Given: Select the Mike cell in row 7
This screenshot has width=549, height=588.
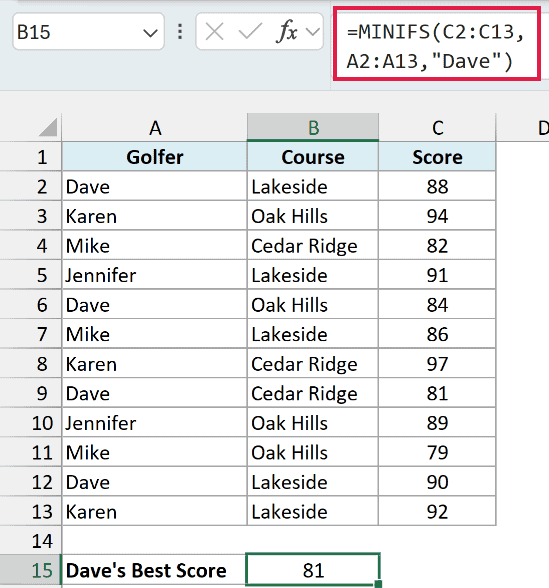Looking at the screenshot, I should tap(154, 334).
